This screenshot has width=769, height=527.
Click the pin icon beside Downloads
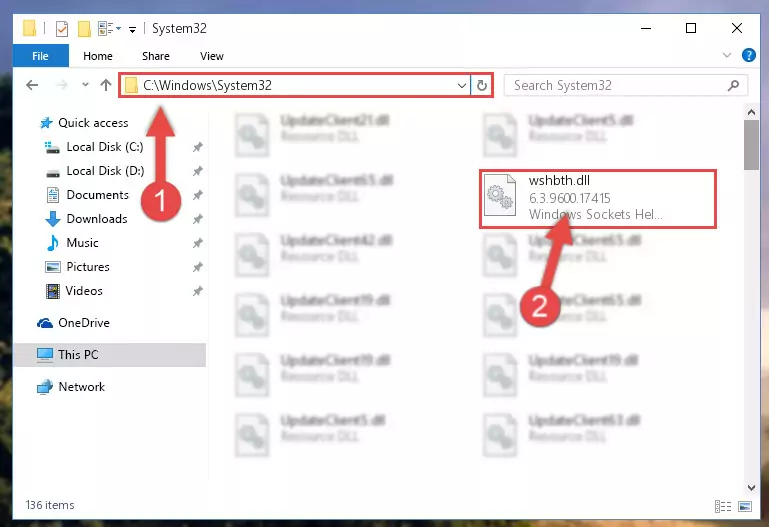198,219
